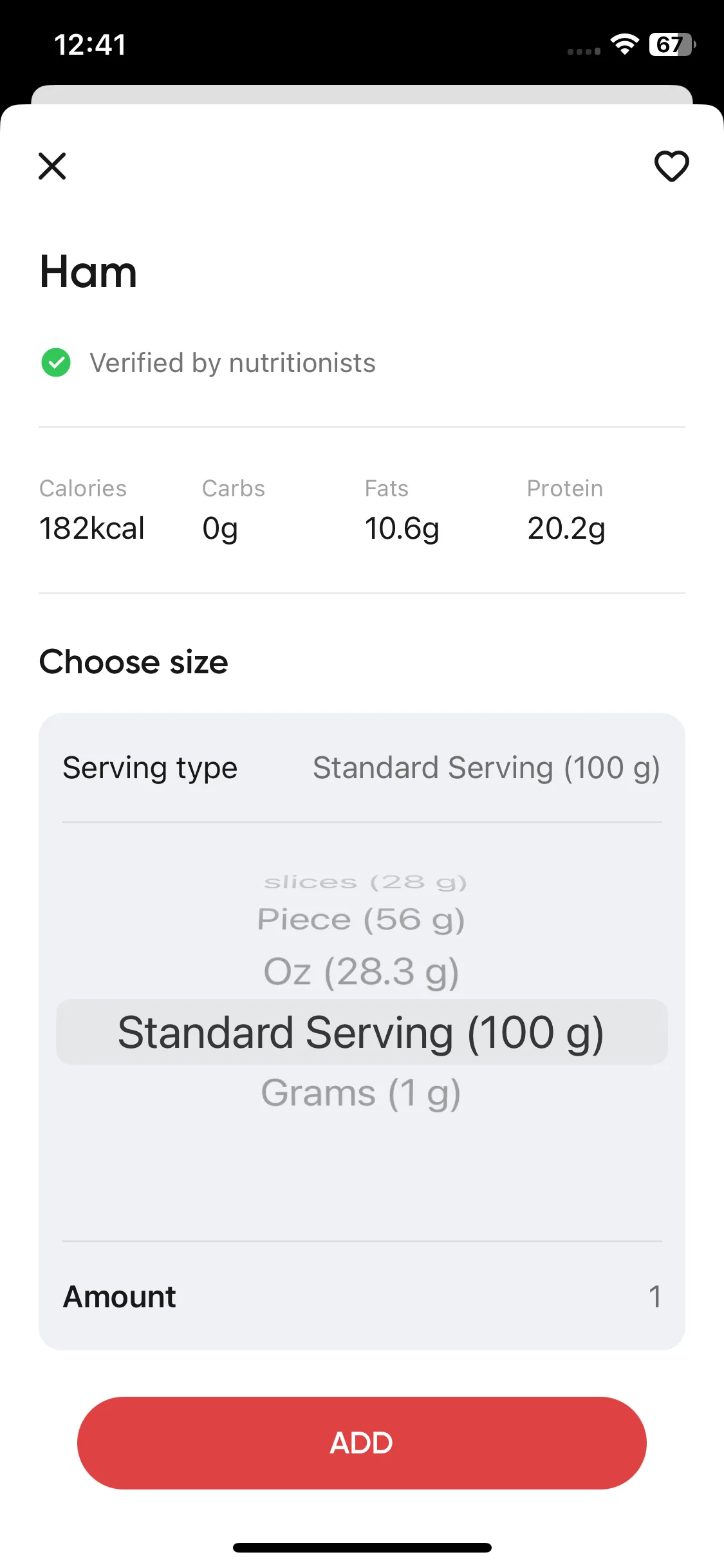
Task: Tap the battery indicator icon
Action: point(672,44)
